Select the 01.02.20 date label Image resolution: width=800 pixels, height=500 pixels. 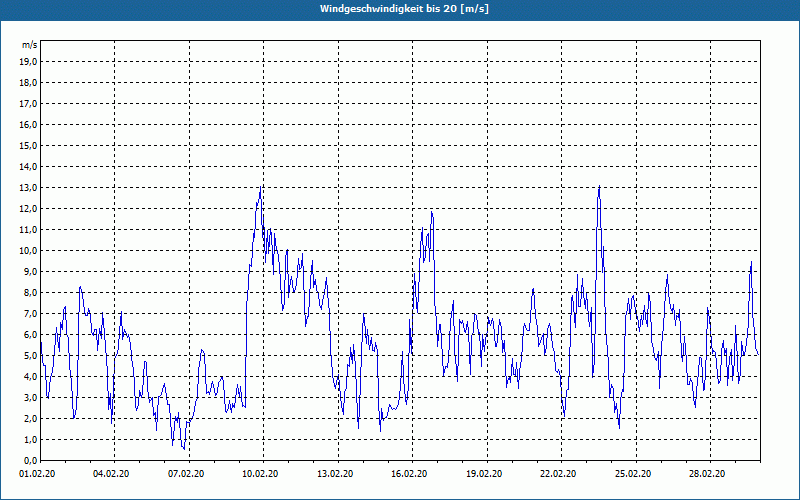click(x=40, y=474)
